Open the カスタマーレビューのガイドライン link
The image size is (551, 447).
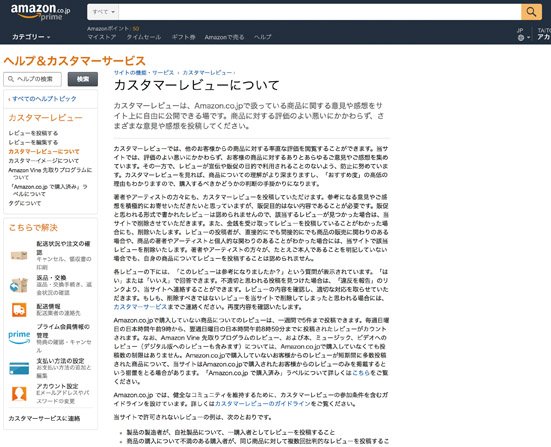263,403
